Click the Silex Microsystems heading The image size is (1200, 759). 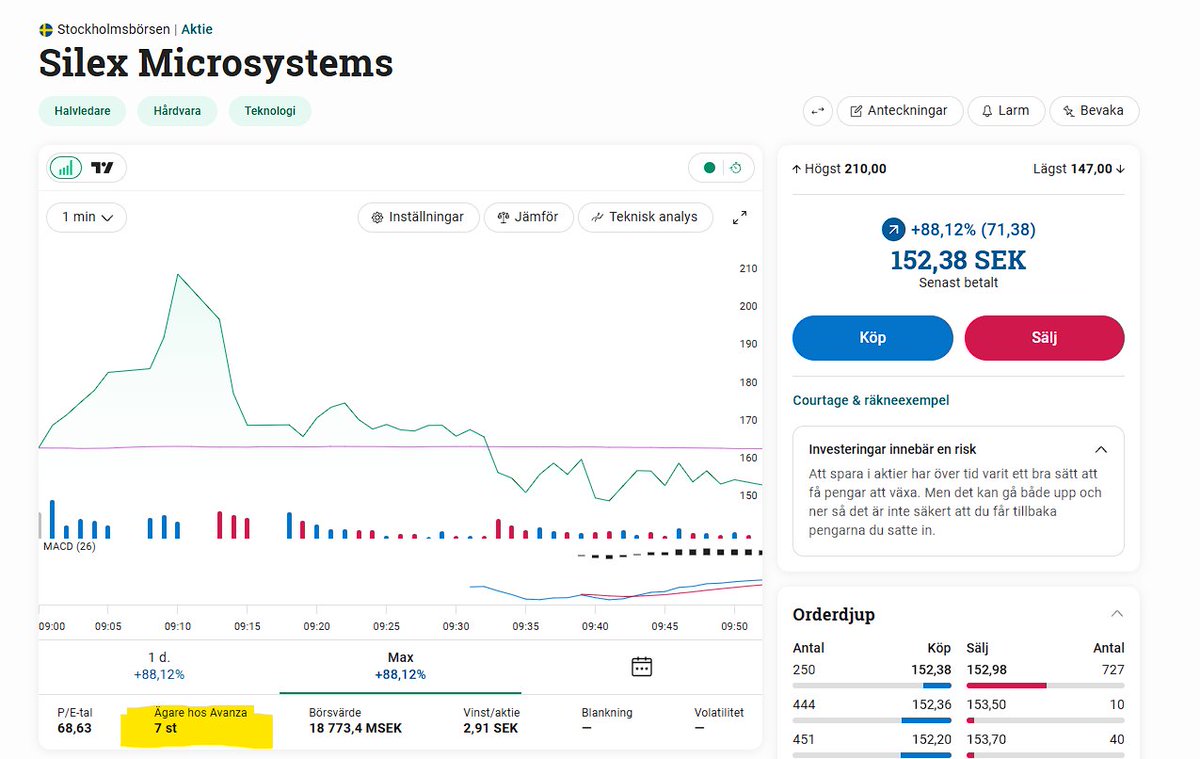pyautogui.click(x=216, y=63)
